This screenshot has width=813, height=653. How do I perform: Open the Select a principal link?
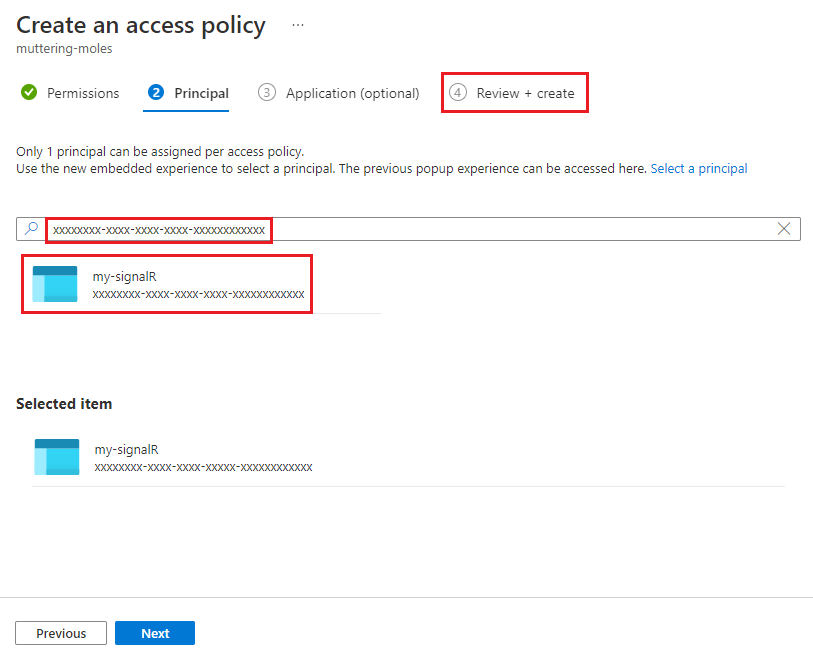pyautogui.click(x=698, y=168)
